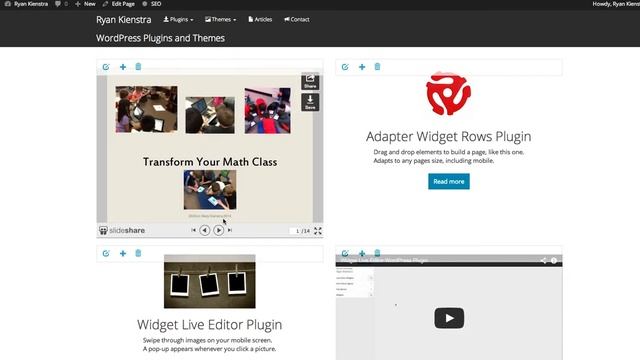The image size is (640, 360).
Task: Click the Read more button under Adapter Widget Rows
Action: click(449, 182)
